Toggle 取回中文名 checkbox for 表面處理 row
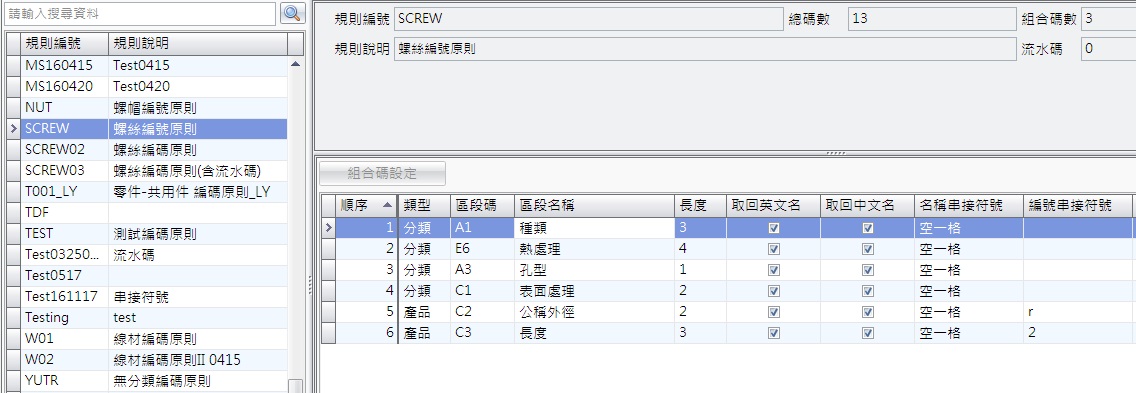 (868, 291)
